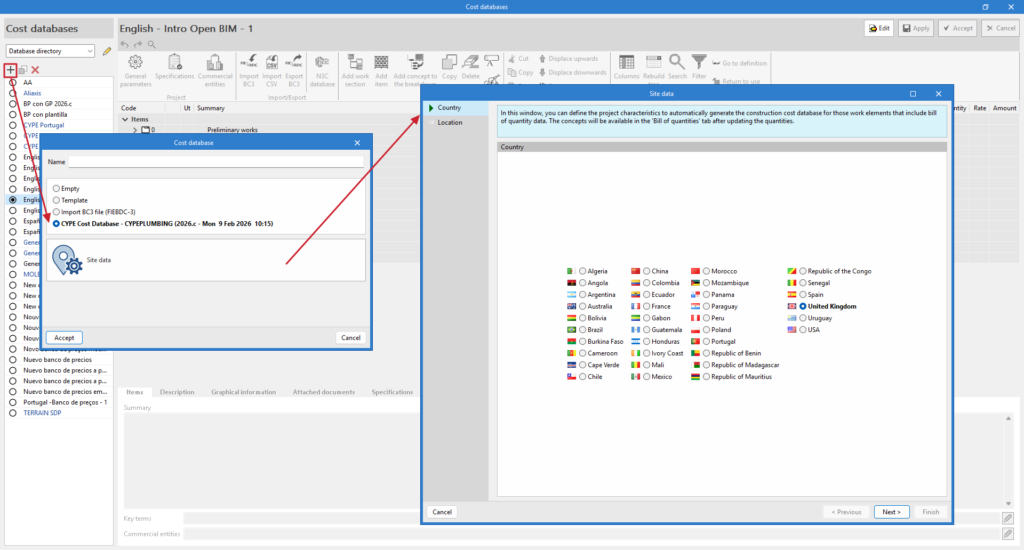This screenshot has height=550, width=1024.
Task: Click the Cut tool
Action: tap(519, 59)
